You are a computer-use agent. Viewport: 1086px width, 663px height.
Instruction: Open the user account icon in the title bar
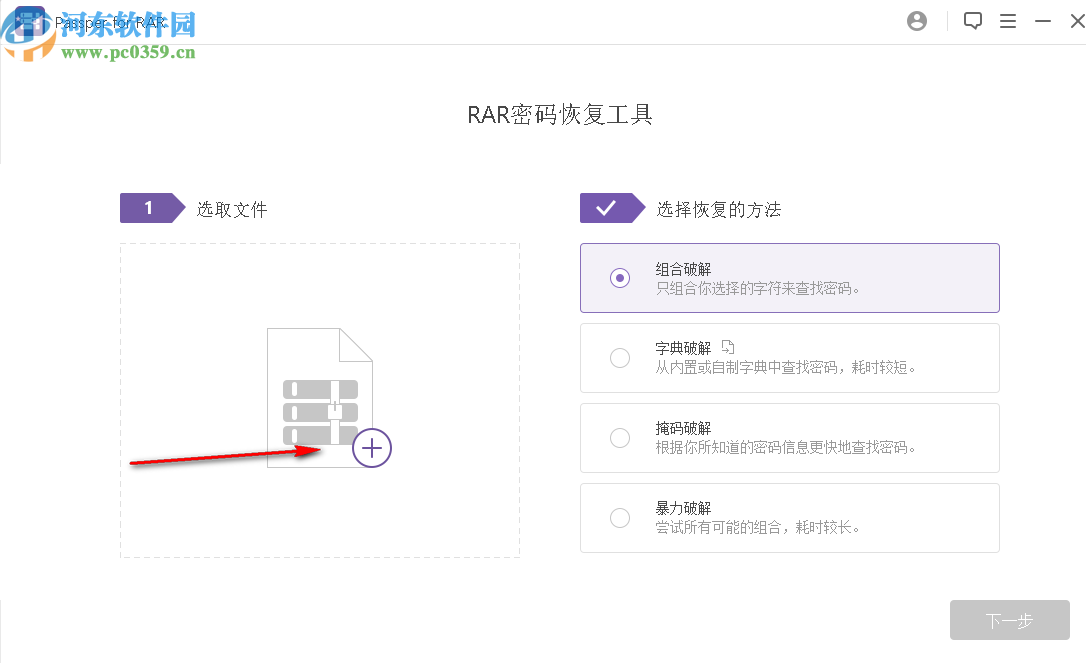pyautogui.click(x=917, y=20)
